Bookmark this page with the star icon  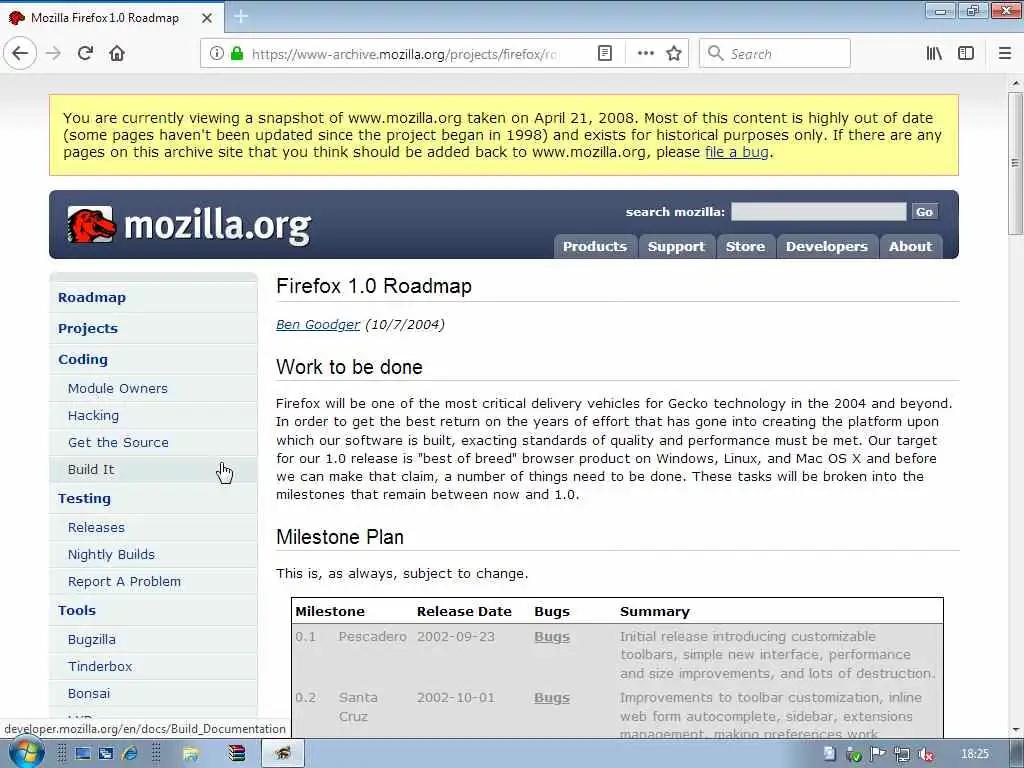point(674,54)
